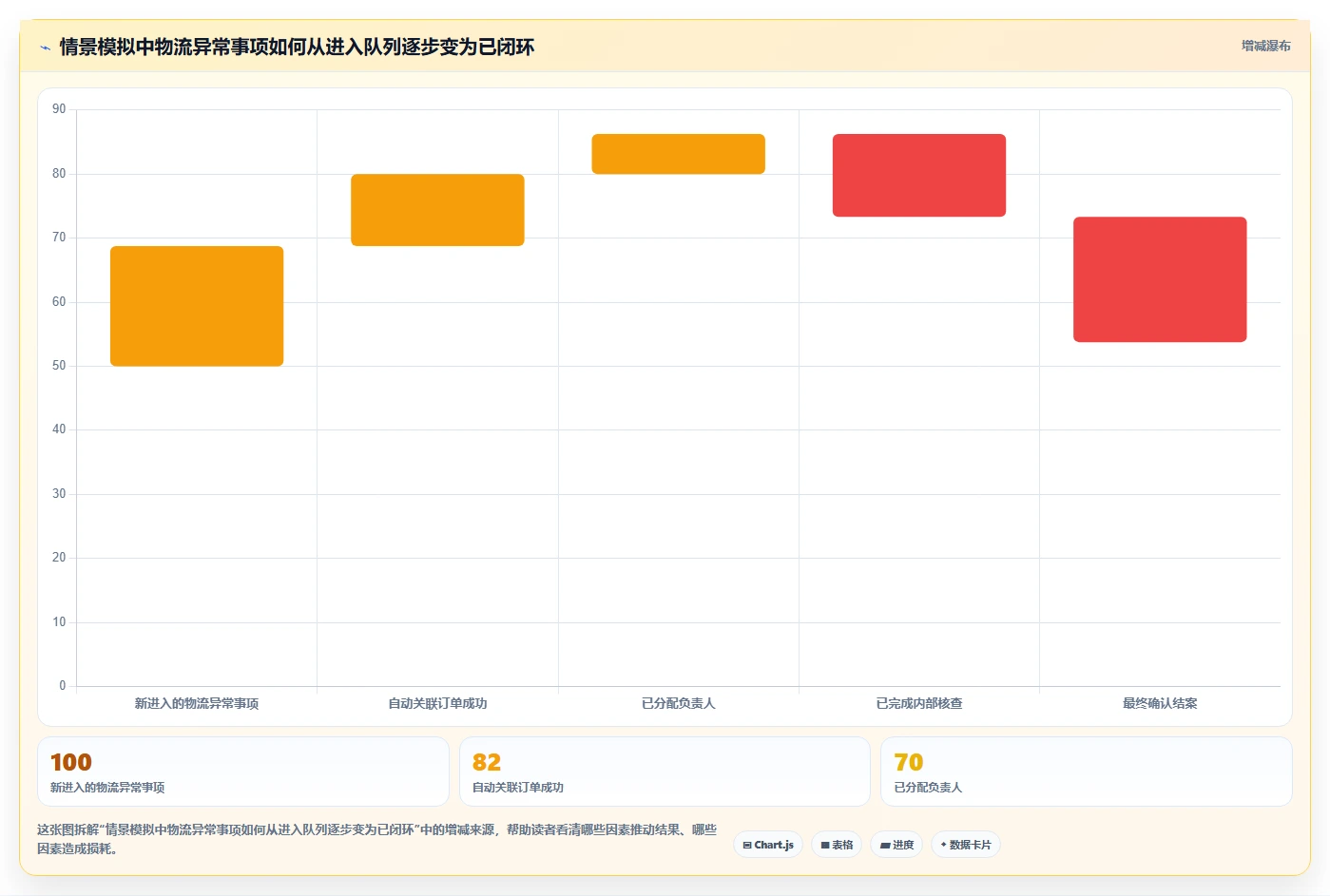Click the x-axis label 最终确认结案

coord(1160,703)
